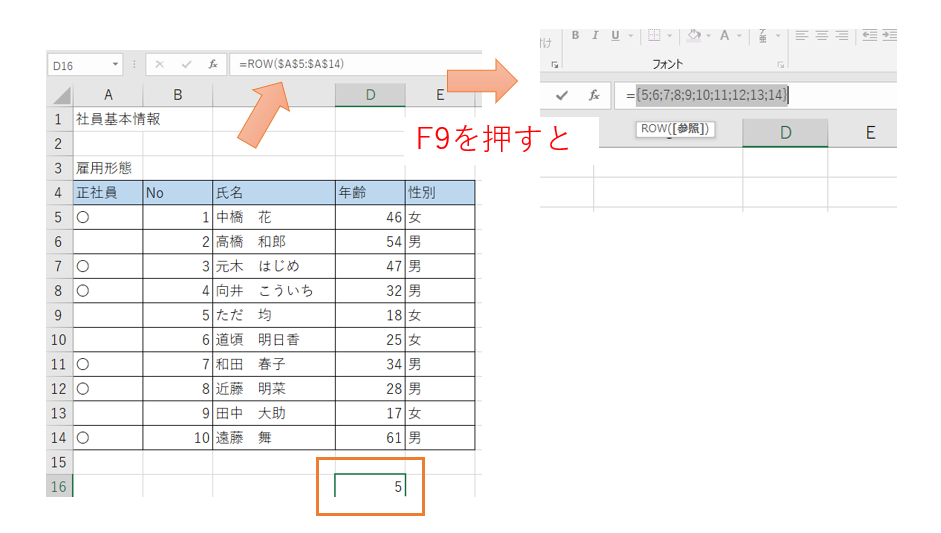
Task: Click age cell showing 54
Action: tap(370, 242)
